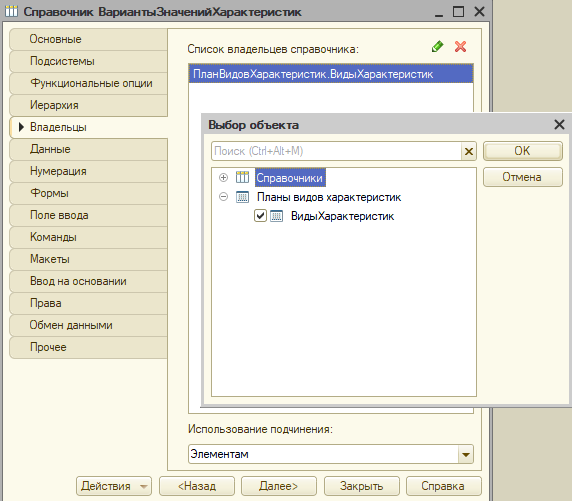Click the Закрыть button
Viewport: 572px width, 501px height.
pos(362,486)
